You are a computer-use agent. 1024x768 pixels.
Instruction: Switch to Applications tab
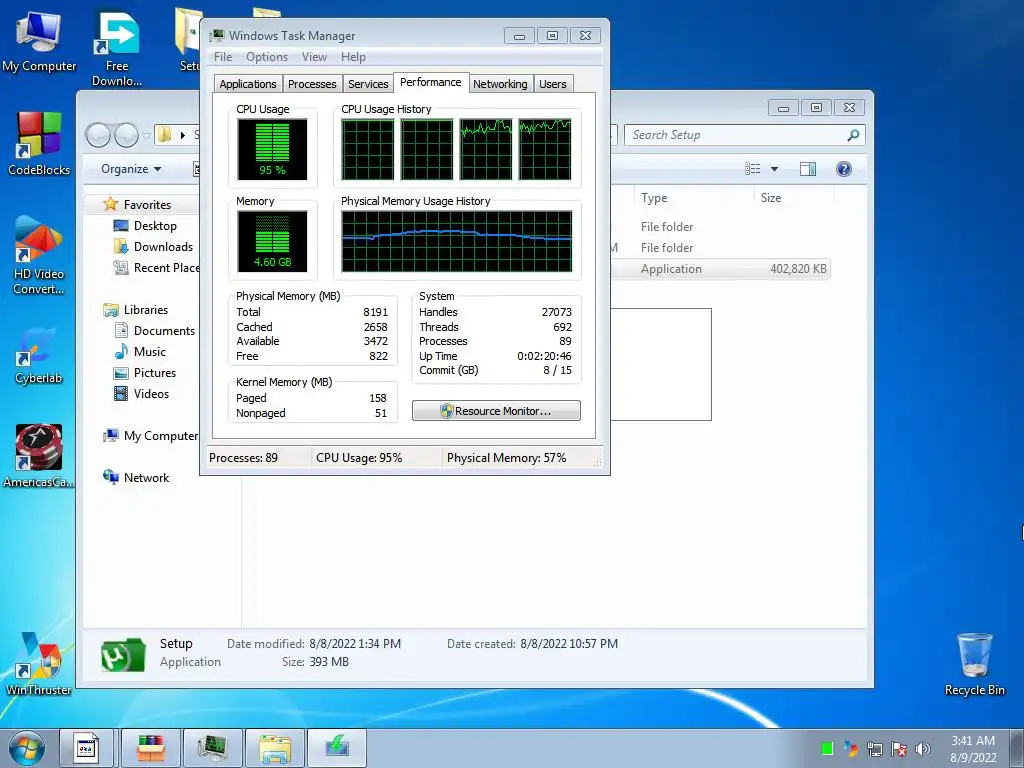pos(248,84)
